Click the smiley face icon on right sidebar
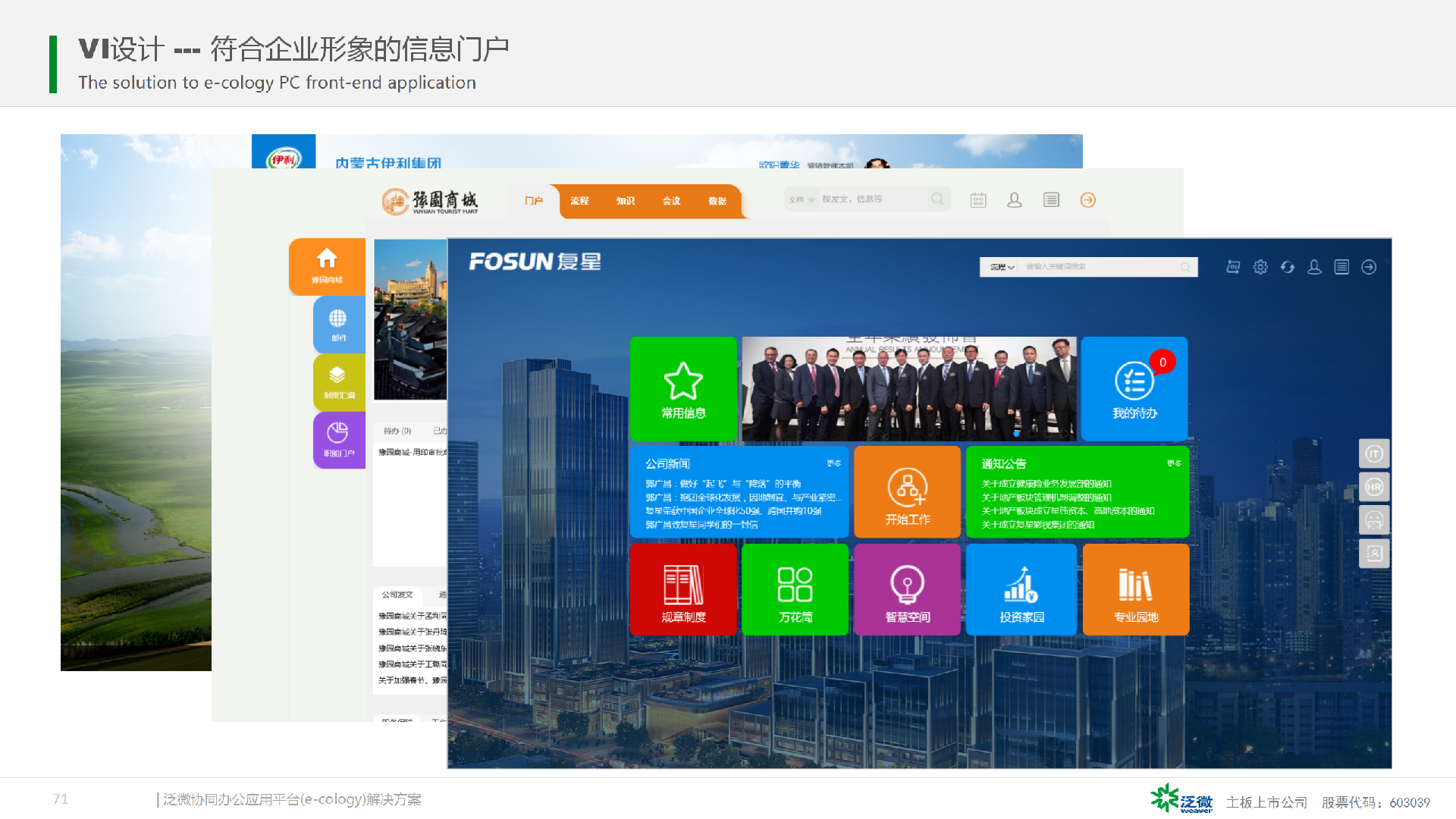The height and width of the screenshot is (819, 1456). [1374, 520]
